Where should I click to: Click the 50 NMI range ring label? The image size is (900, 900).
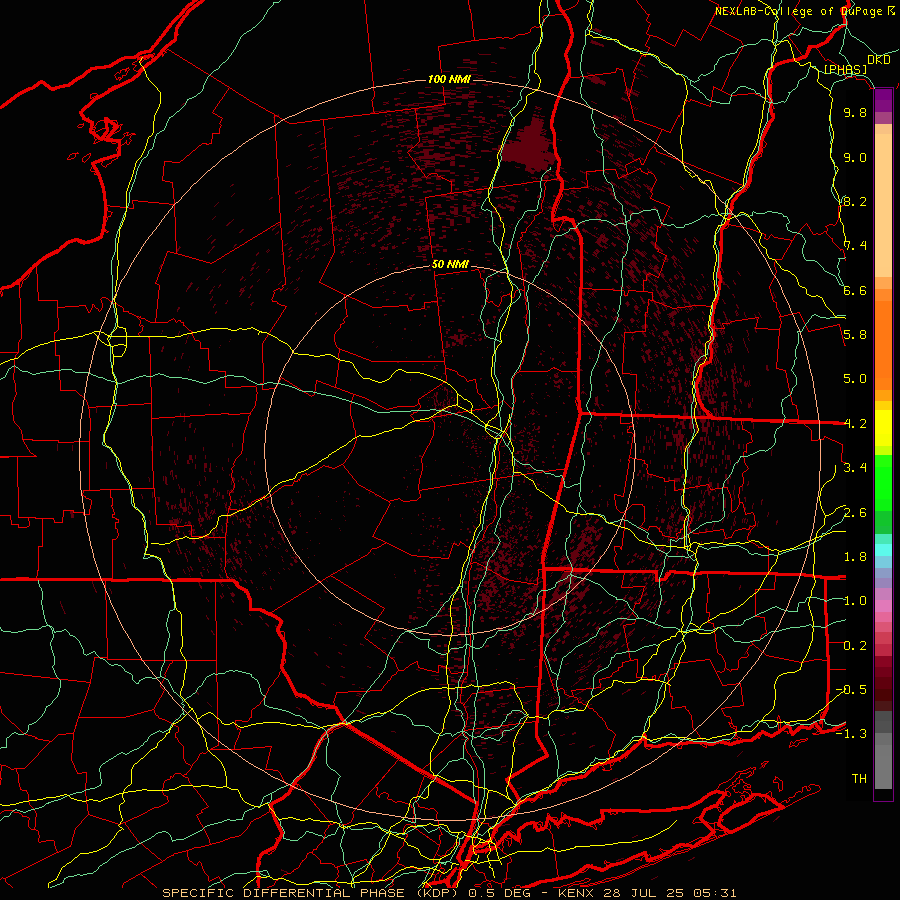tap(450, 265)
